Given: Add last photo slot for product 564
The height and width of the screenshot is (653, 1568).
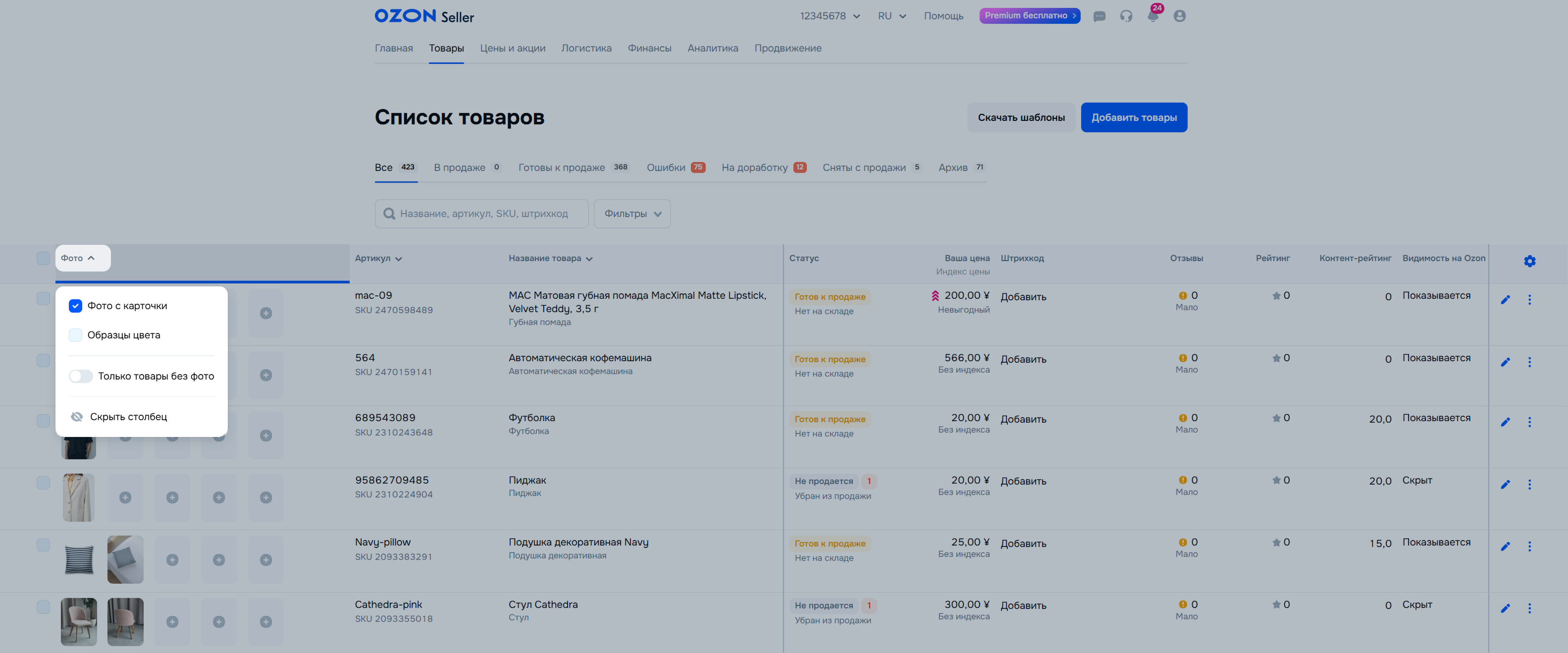Looking at the screenshot, I should (x=266, y=375).
